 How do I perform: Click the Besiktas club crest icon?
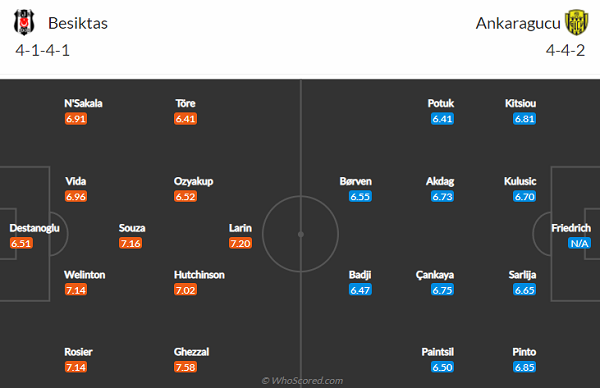pyautogui.click(x=24, y=22)
